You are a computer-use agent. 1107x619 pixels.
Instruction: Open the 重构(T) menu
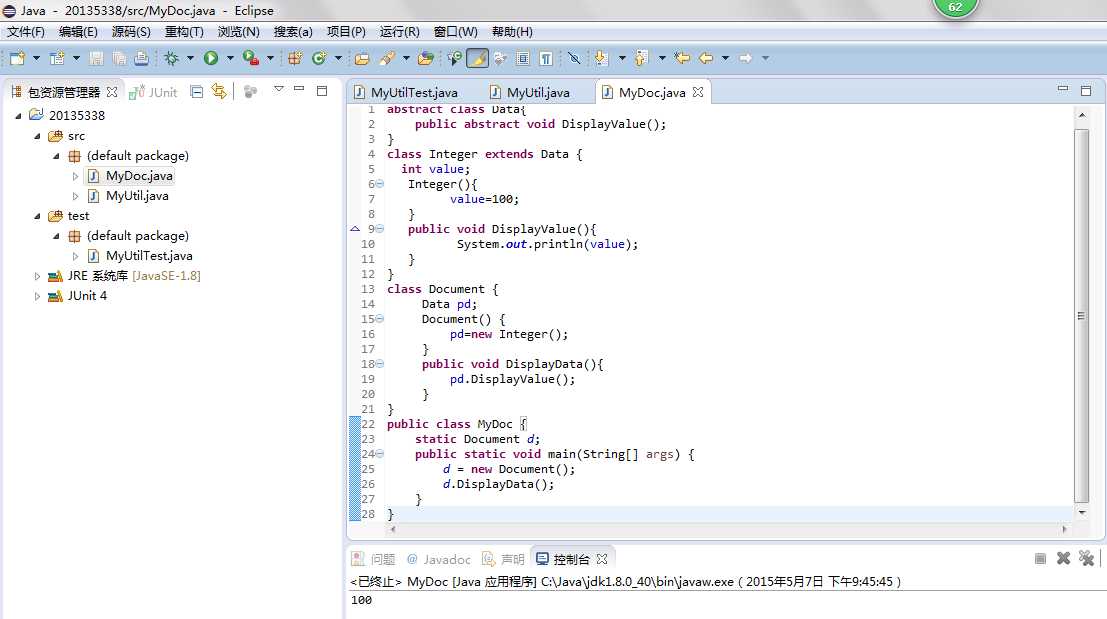(184, 32)
